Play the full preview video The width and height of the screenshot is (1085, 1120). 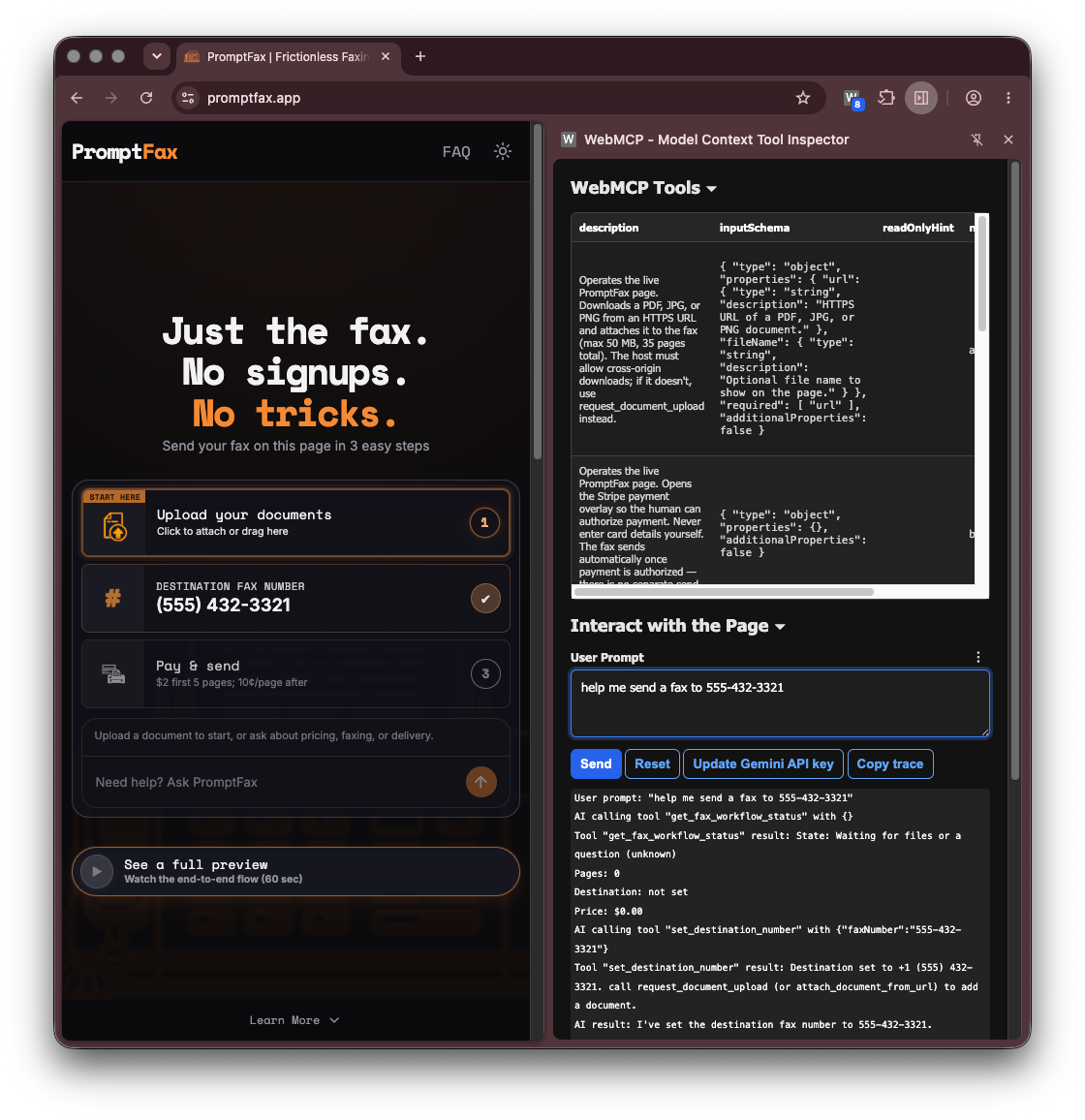[x=97, y=871]
